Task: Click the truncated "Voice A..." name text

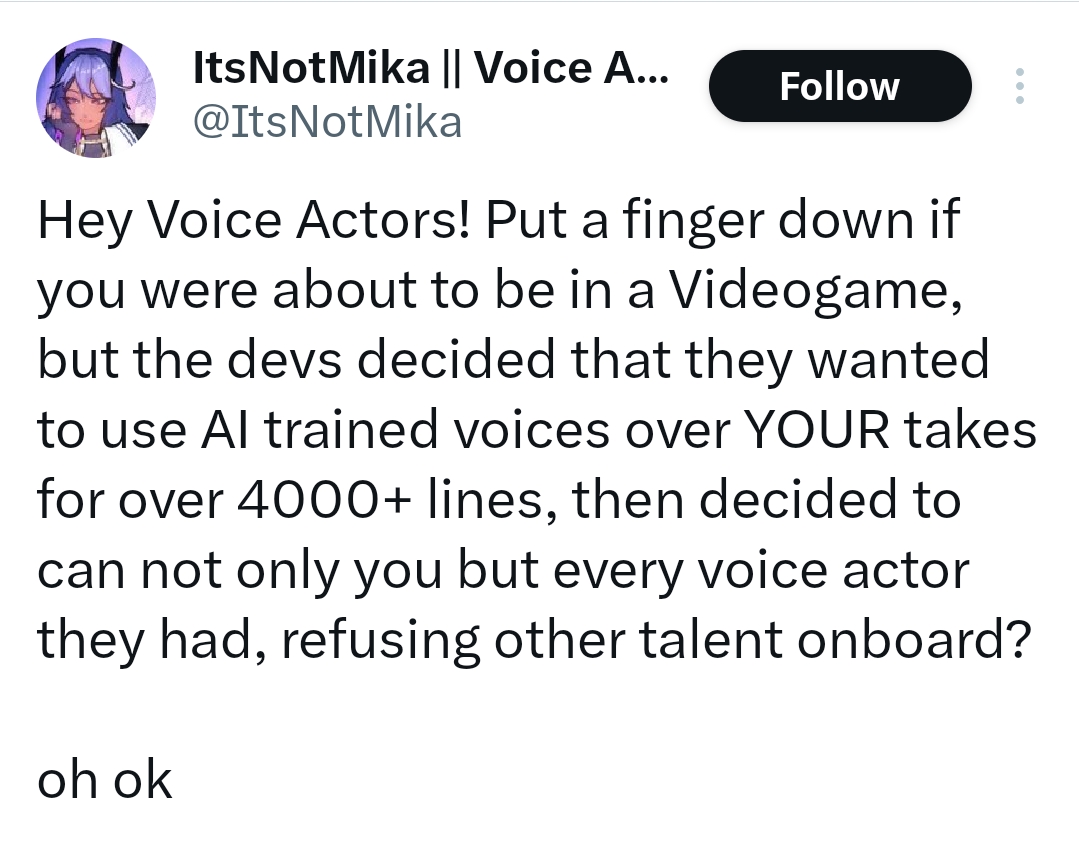Action: [x=572, y=68]
